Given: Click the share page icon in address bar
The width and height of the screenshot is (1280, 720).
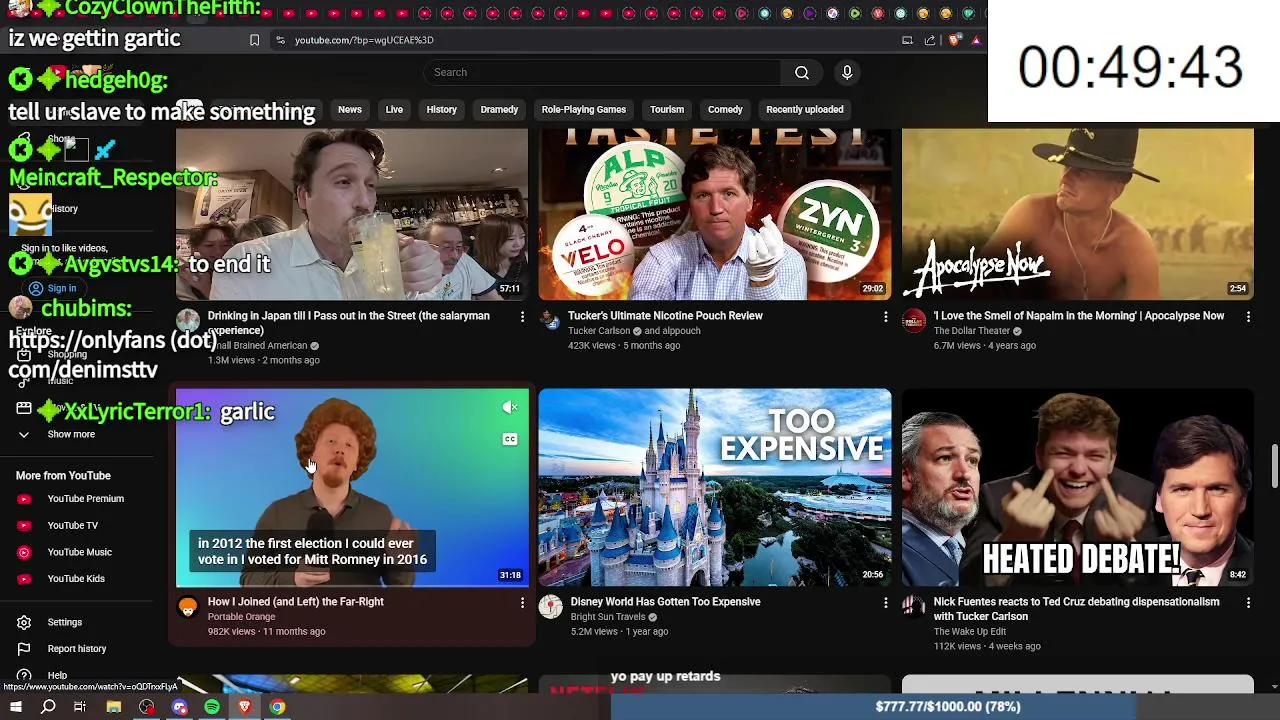Looking at the screenshot, I should coord(930,40).
